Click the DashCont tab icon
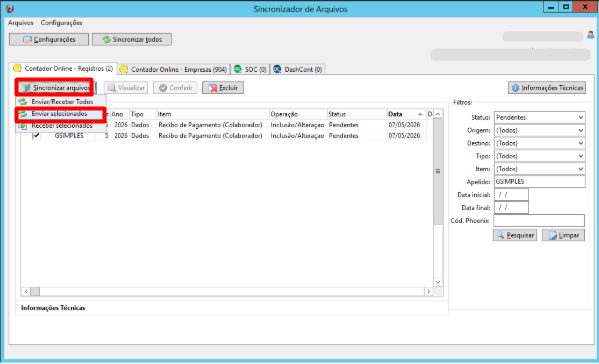 pos(277,69)
